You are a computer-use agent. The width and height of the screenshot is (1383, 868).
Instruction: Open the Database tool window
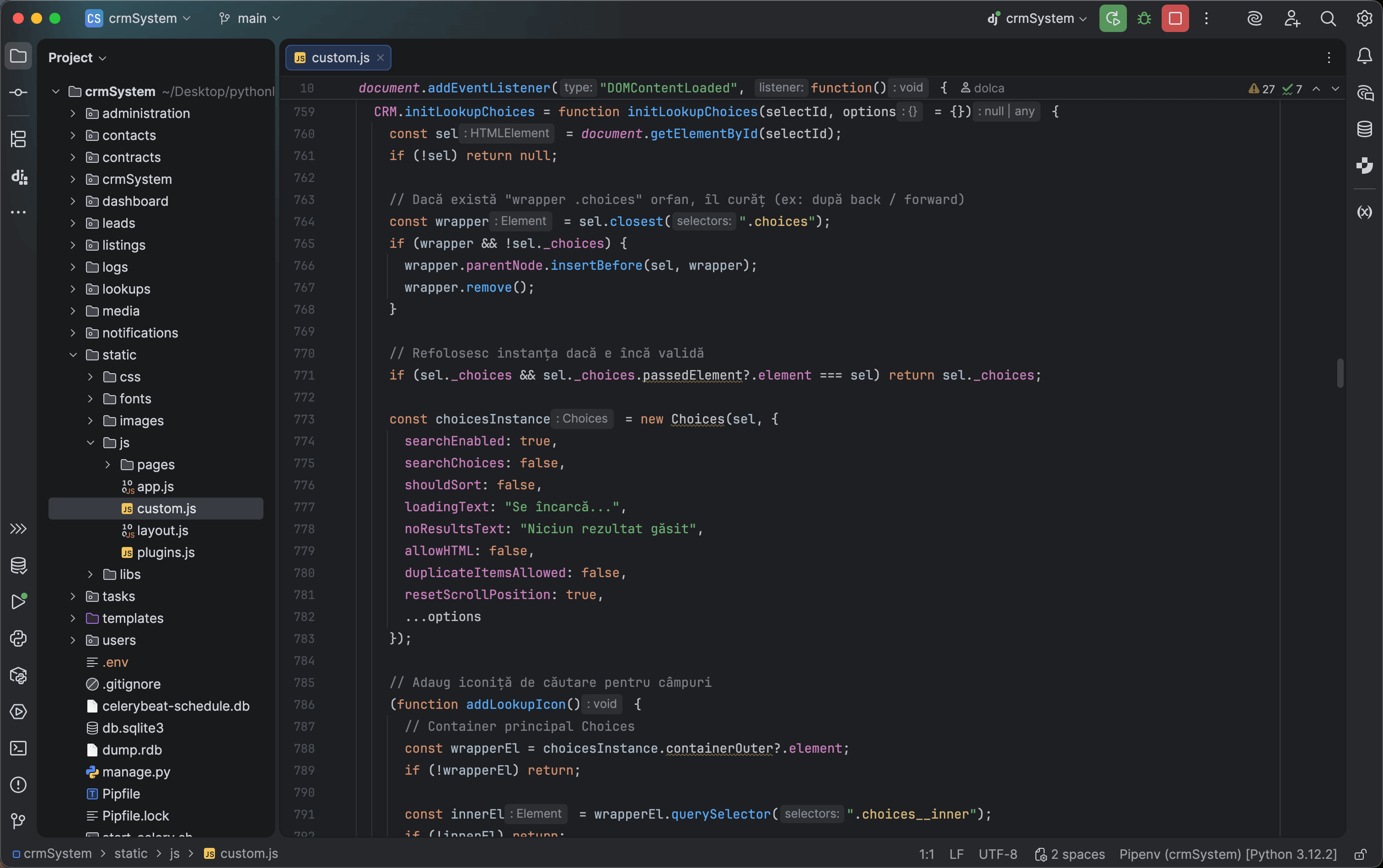pos(1365,129)
